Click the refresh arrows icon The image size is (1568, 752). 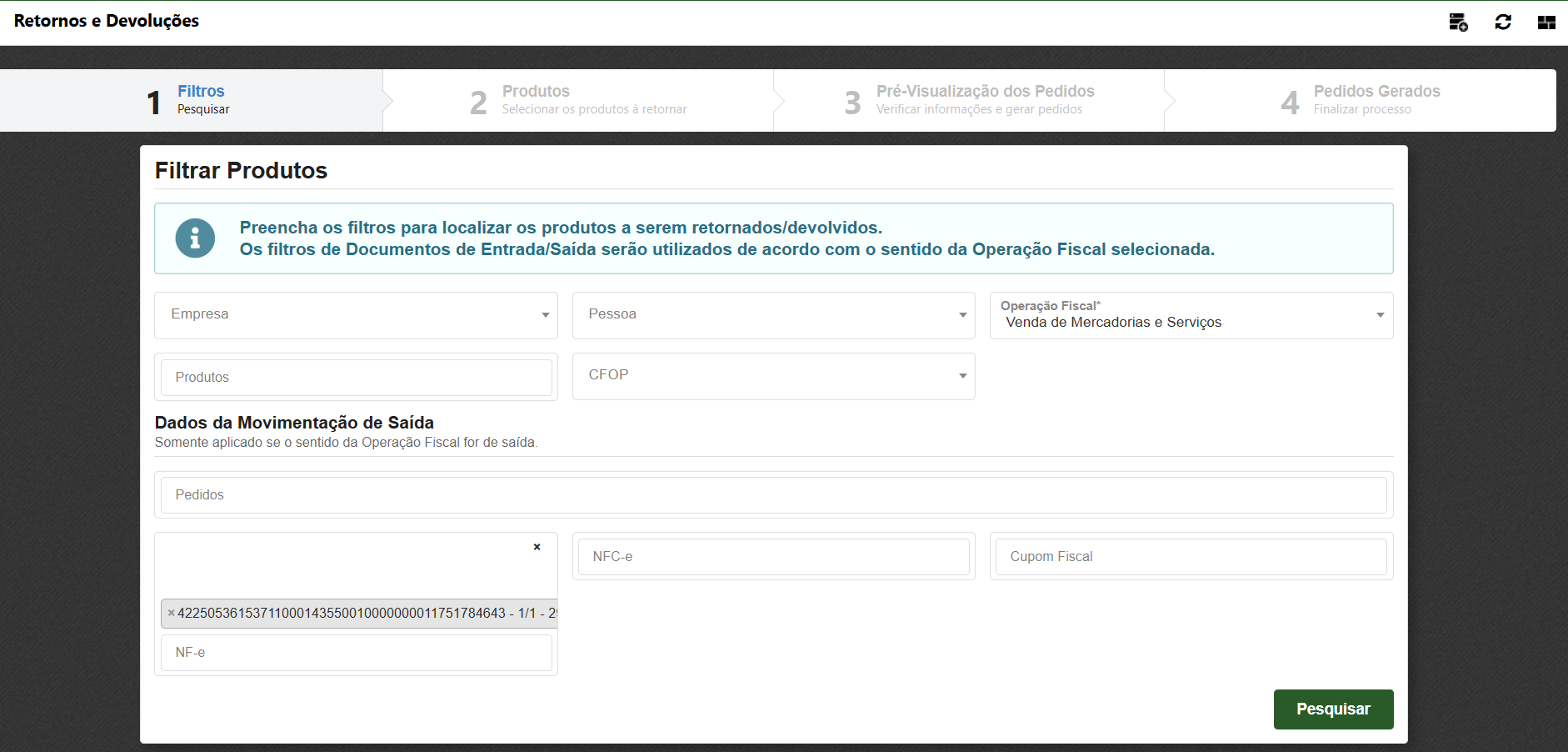point(1503,23)
